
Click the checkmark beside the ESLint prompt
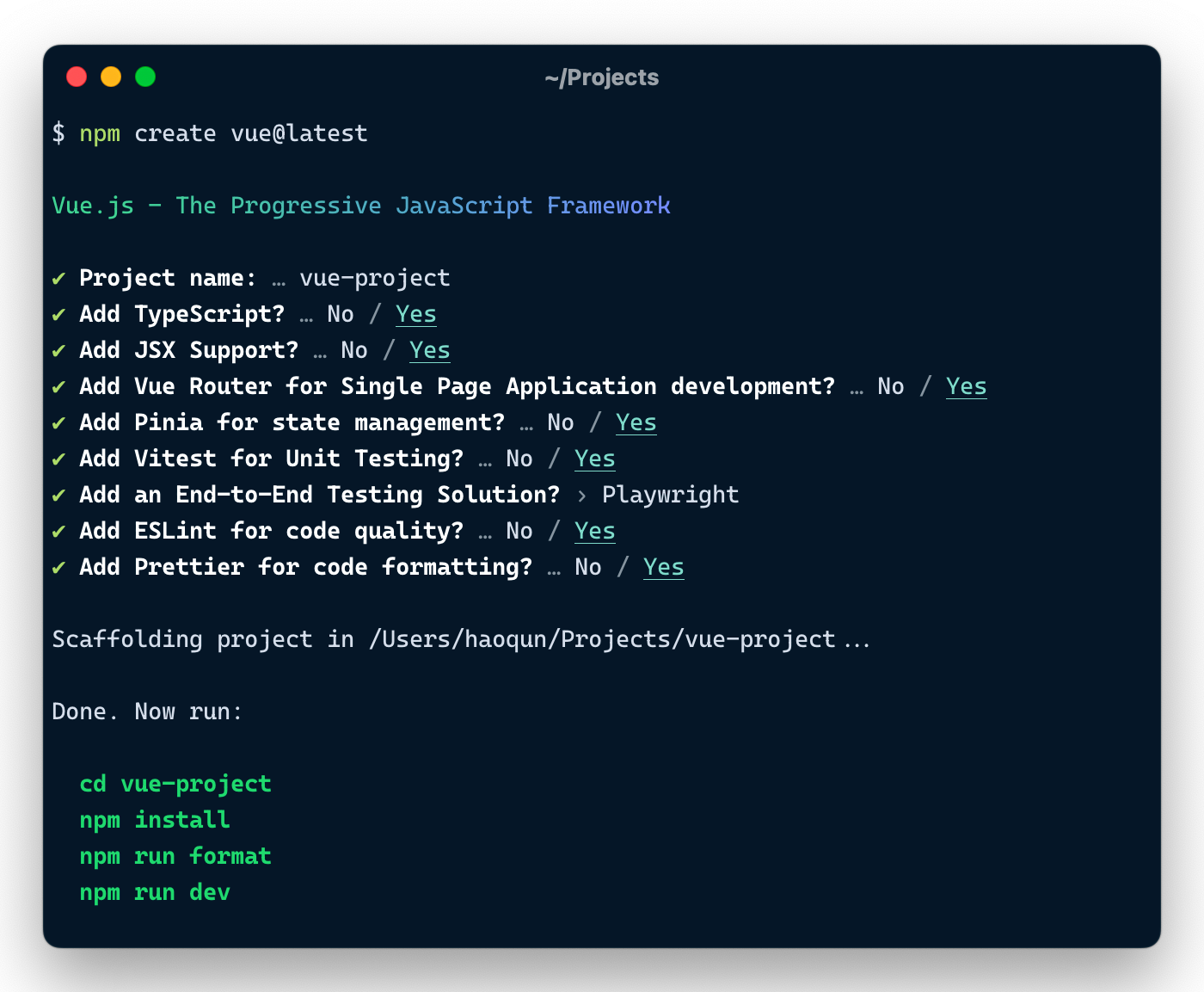pyautogui.click(x=58, y=531)
